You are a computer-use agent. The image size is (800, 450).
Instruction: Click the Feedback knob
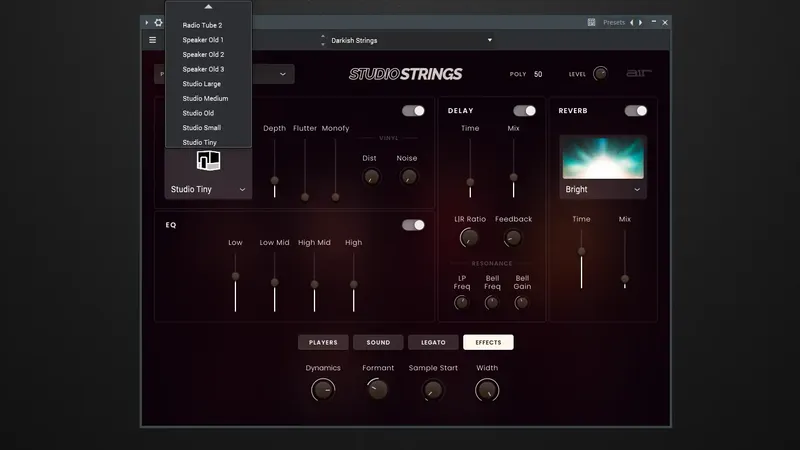[x=513, y=238]
